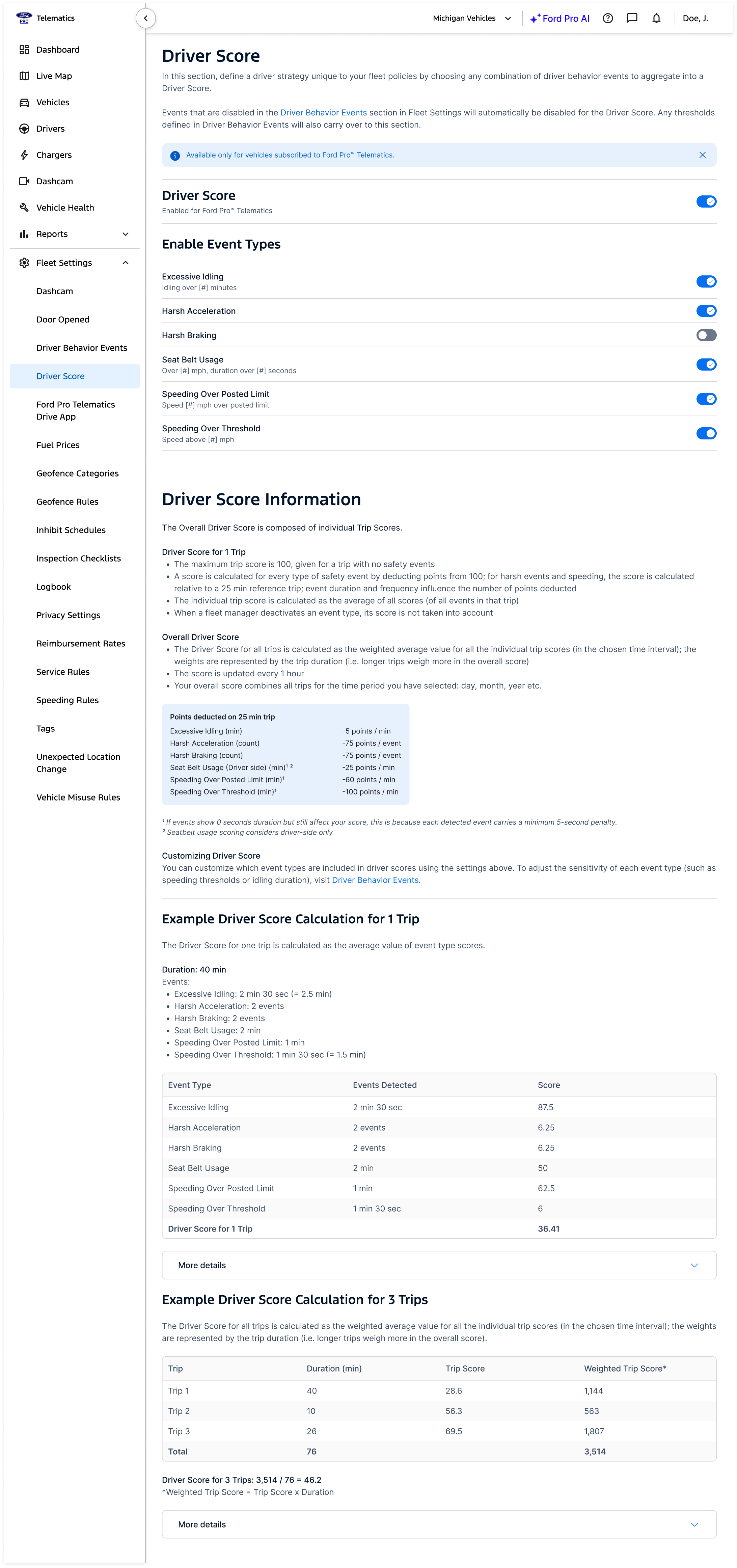Collapse sidebar with the chevron button

(145, 18)
